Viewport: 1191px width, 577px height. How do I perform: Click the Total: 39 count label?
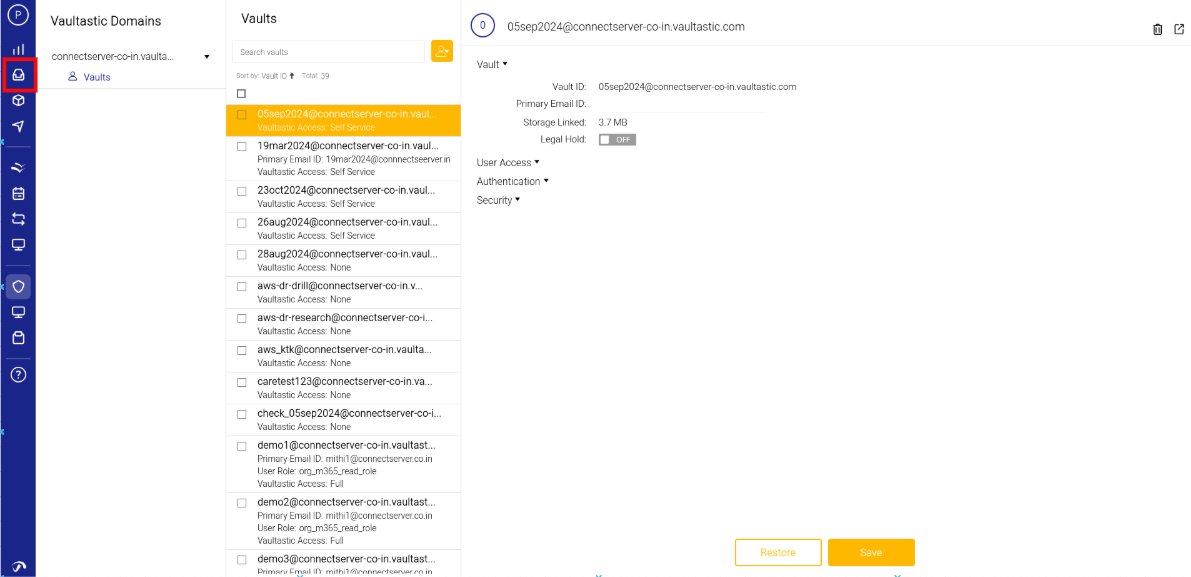point(315,76)
